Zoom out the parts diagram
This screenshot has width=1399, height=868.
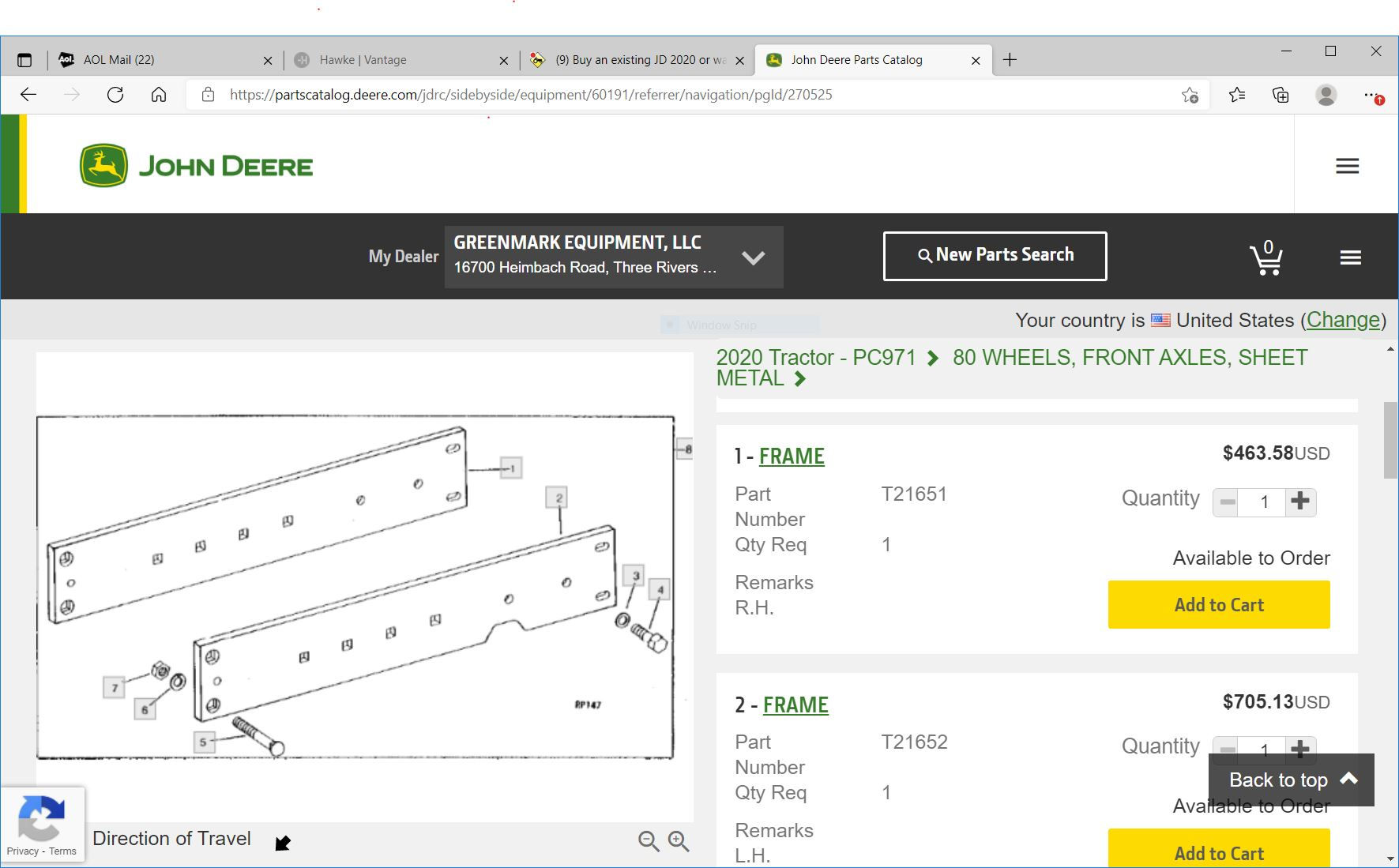coord(649,841)
